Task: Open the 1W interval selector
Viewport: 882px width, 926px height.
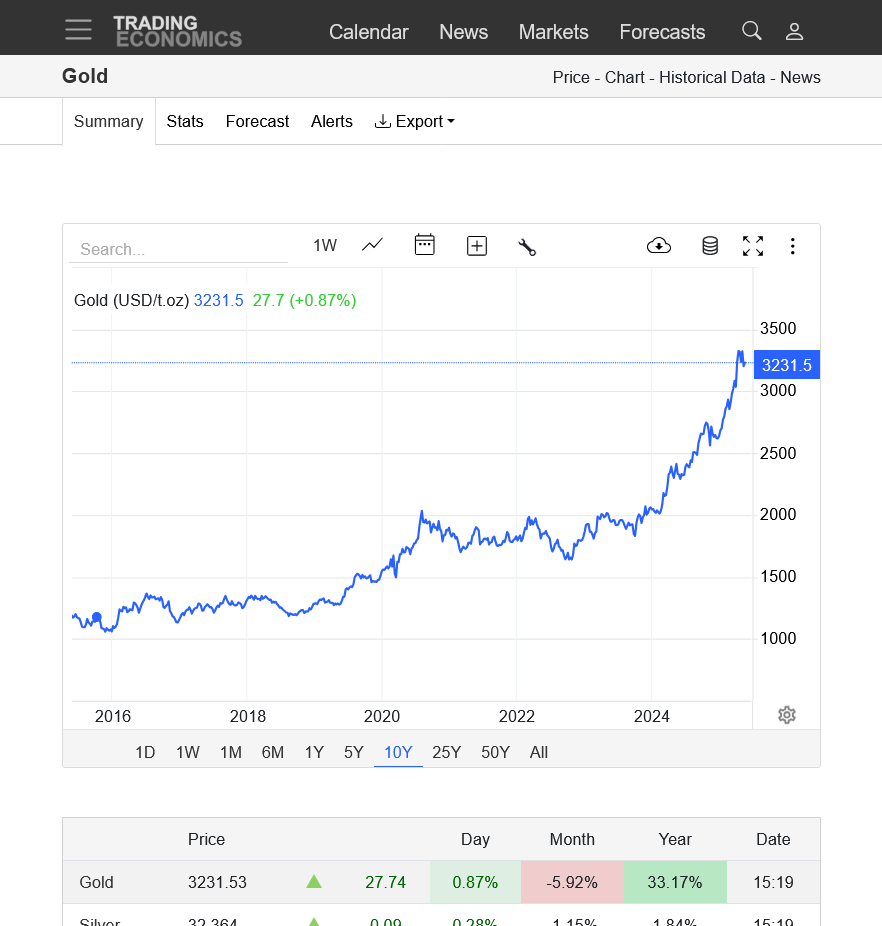Action: pyautogui.click(x=325, y=245)
